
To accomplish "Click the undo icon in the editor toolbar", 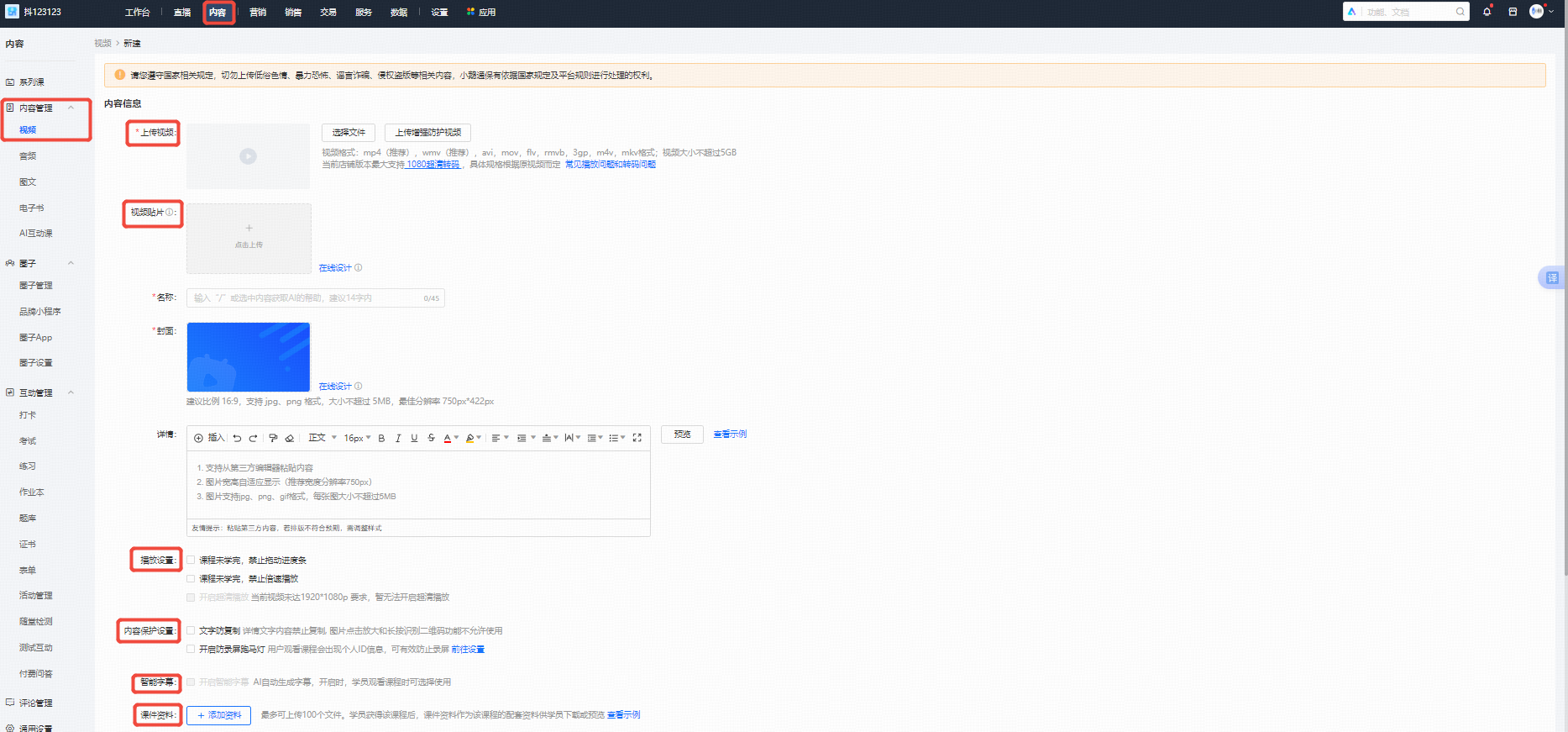I will pyautogui.click(x=237, y=438).
